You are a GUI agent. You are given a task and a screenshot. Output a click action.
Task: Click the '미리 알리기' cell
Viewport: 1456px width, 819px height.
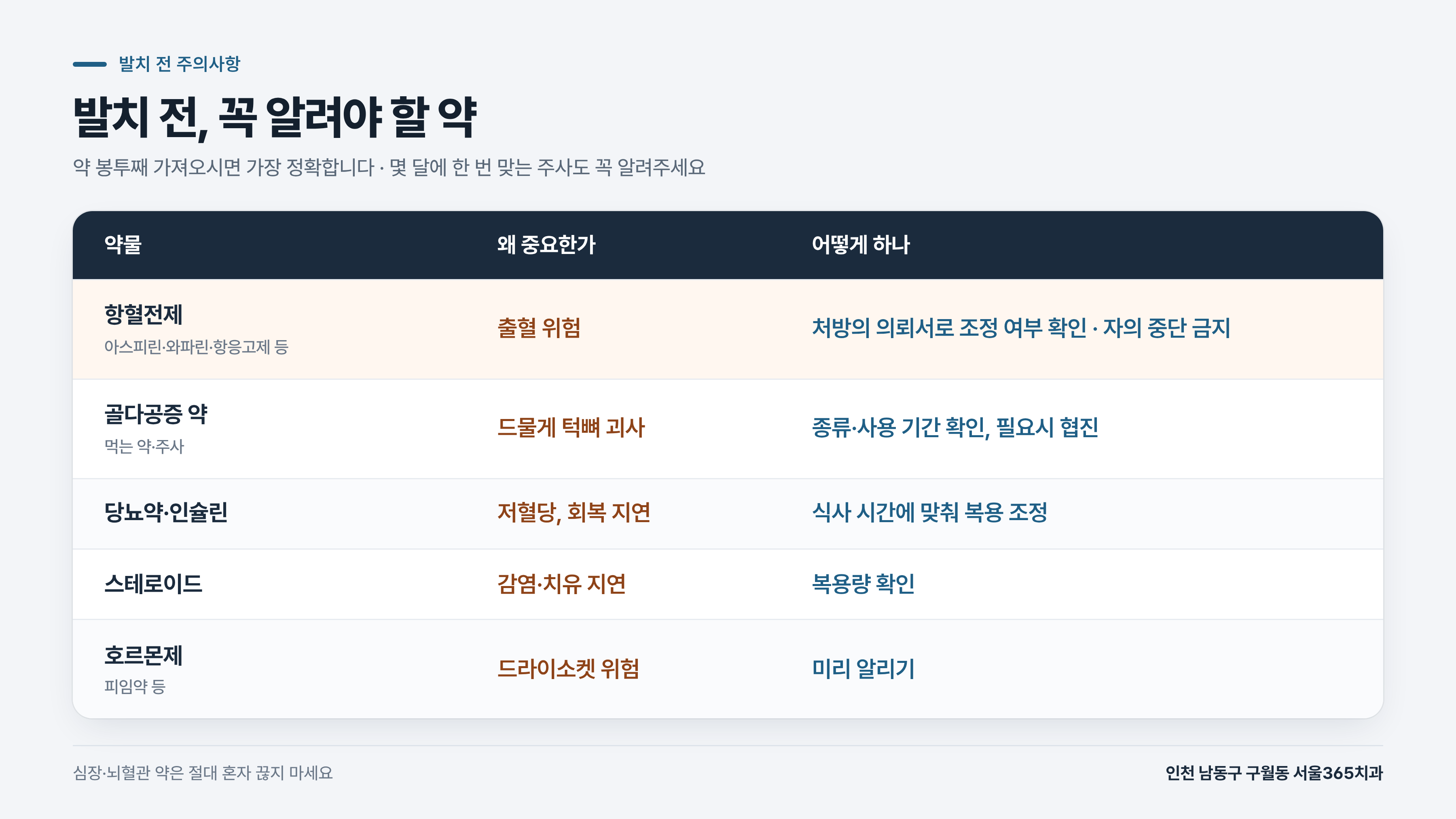863,669
